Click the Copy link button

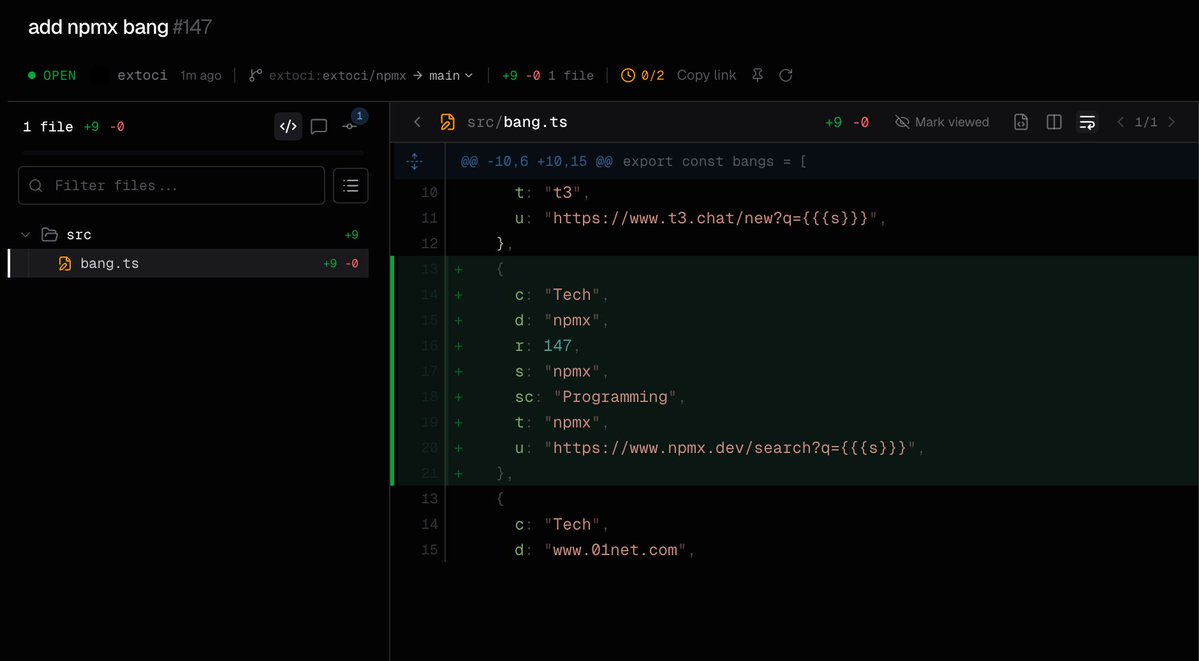(707, 75)
